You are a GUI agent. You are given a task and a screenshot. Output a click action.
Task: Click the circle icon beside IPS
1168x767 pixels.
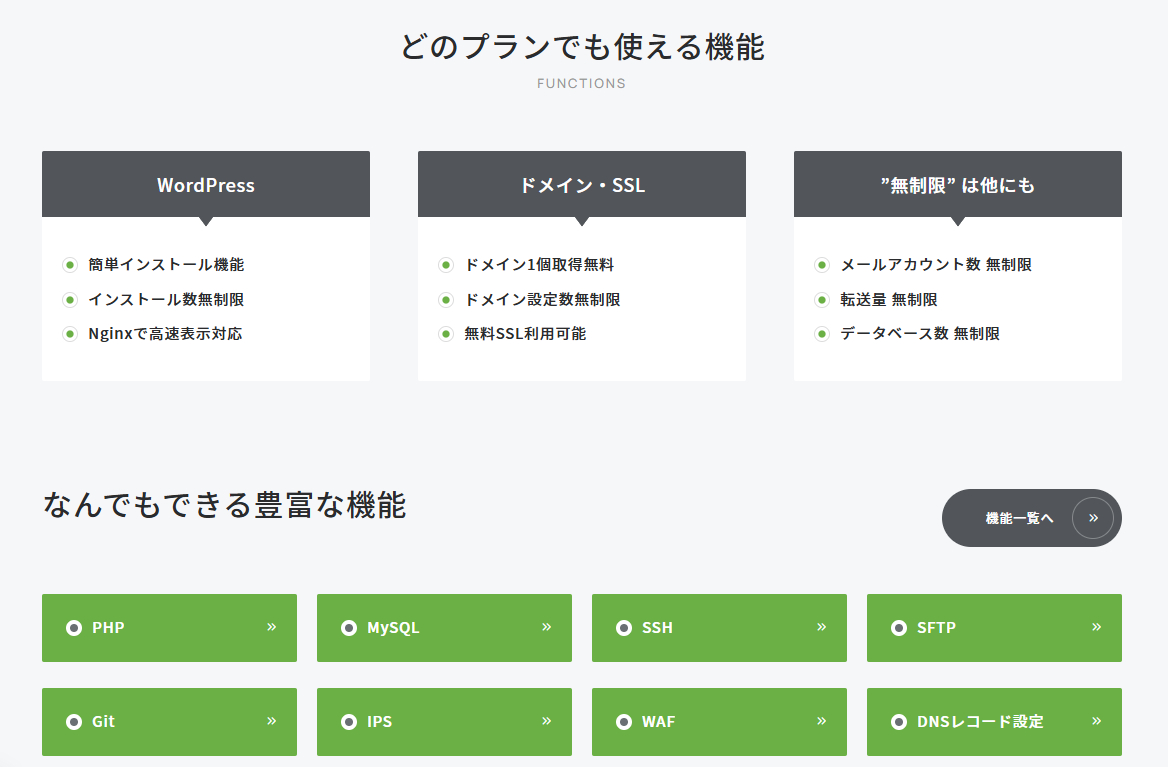pos(349,722)
